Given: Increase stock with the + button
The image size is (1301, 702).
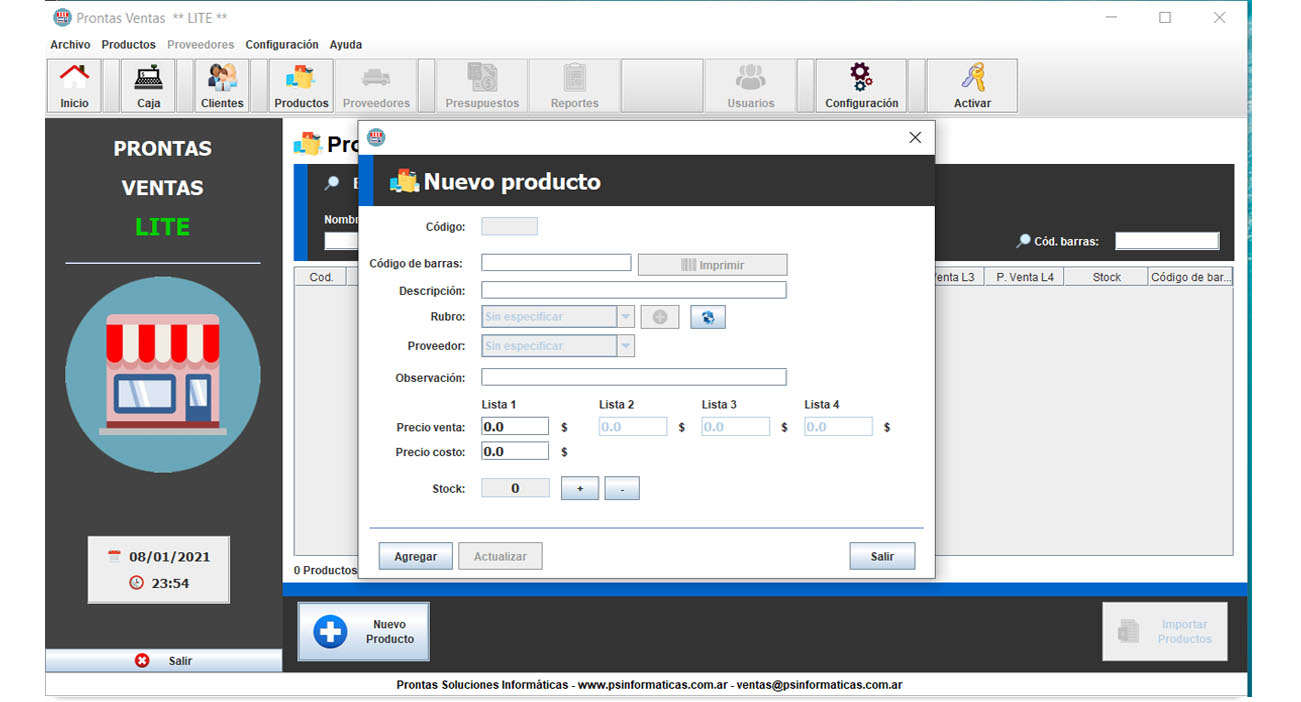Looking at the screenshot, I should coord(580,488).
